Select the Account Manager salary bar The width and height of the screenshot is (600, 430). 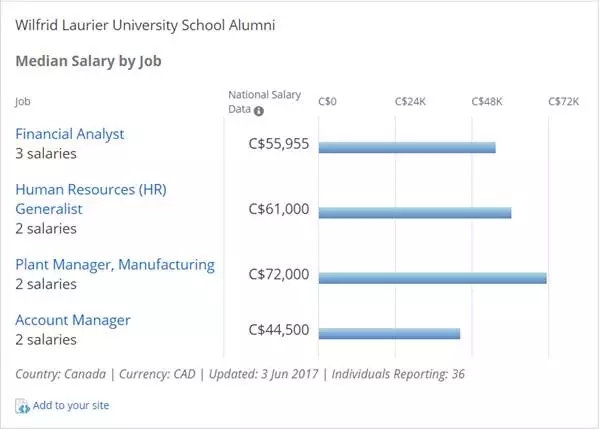(389, 332)
